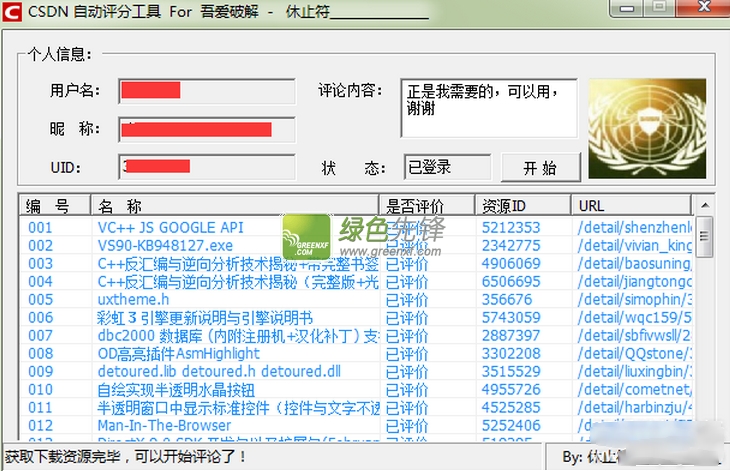The width and height of the screenshot is (730, 471).
Task: Click resource ID 5743059
Action: [x=511, y=317]
